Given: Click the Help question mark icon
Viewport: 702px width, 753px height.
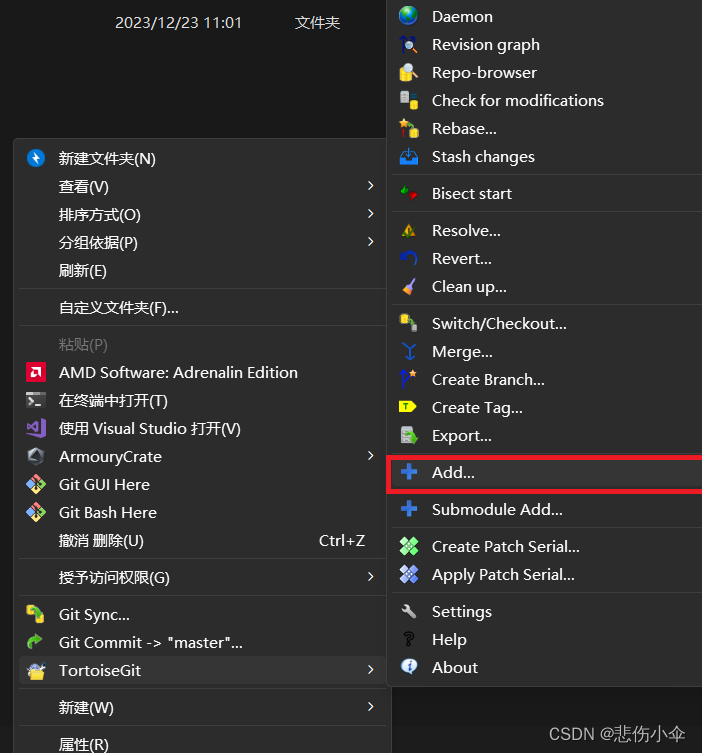Looking at the screenshot, I should pos(409,639).
